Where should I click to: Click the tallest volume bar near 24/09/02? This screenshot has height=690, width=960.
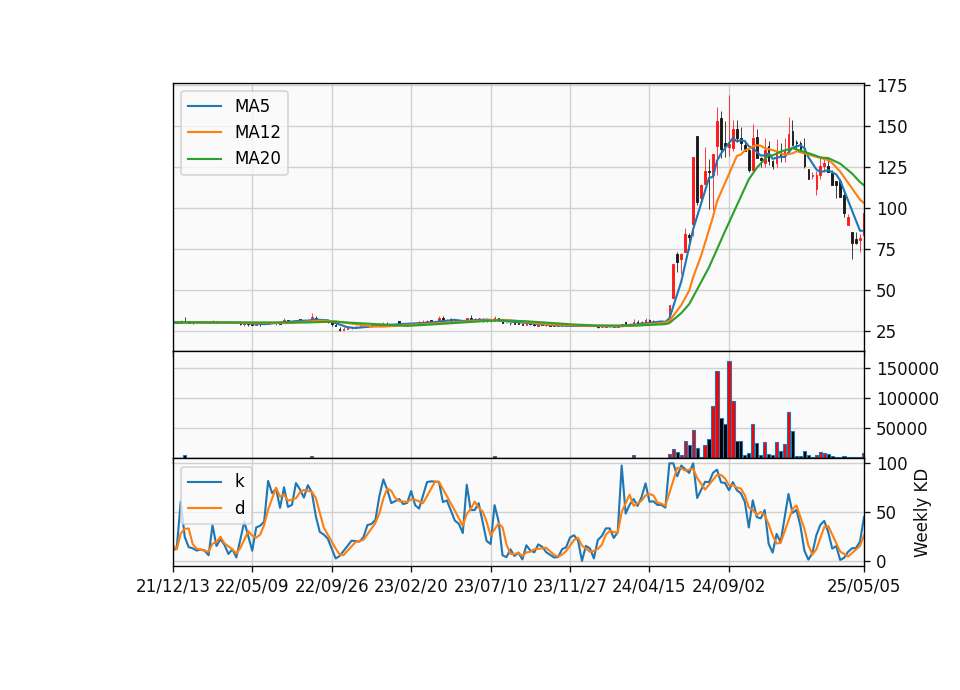point(729,410)
